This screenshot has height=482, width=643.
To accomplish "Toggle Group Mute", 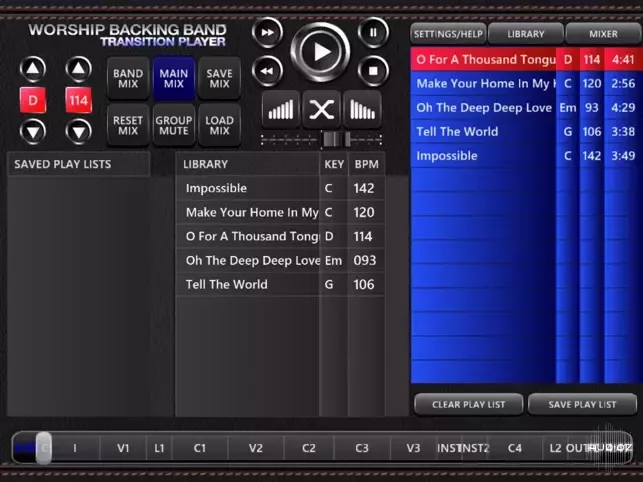I will click(174, 125).
